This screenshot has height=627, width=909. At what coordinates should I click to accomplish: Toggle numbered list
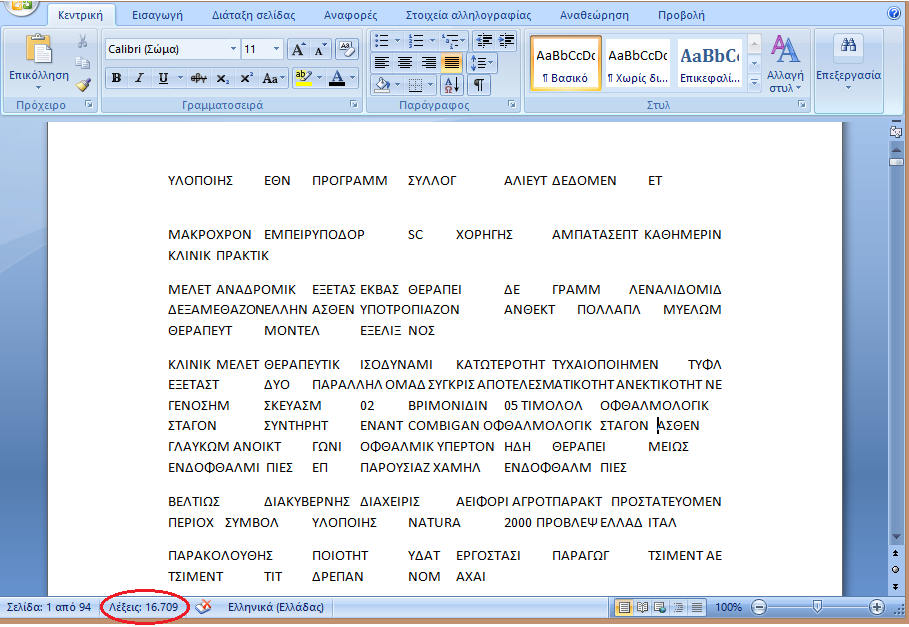(416, 41)
